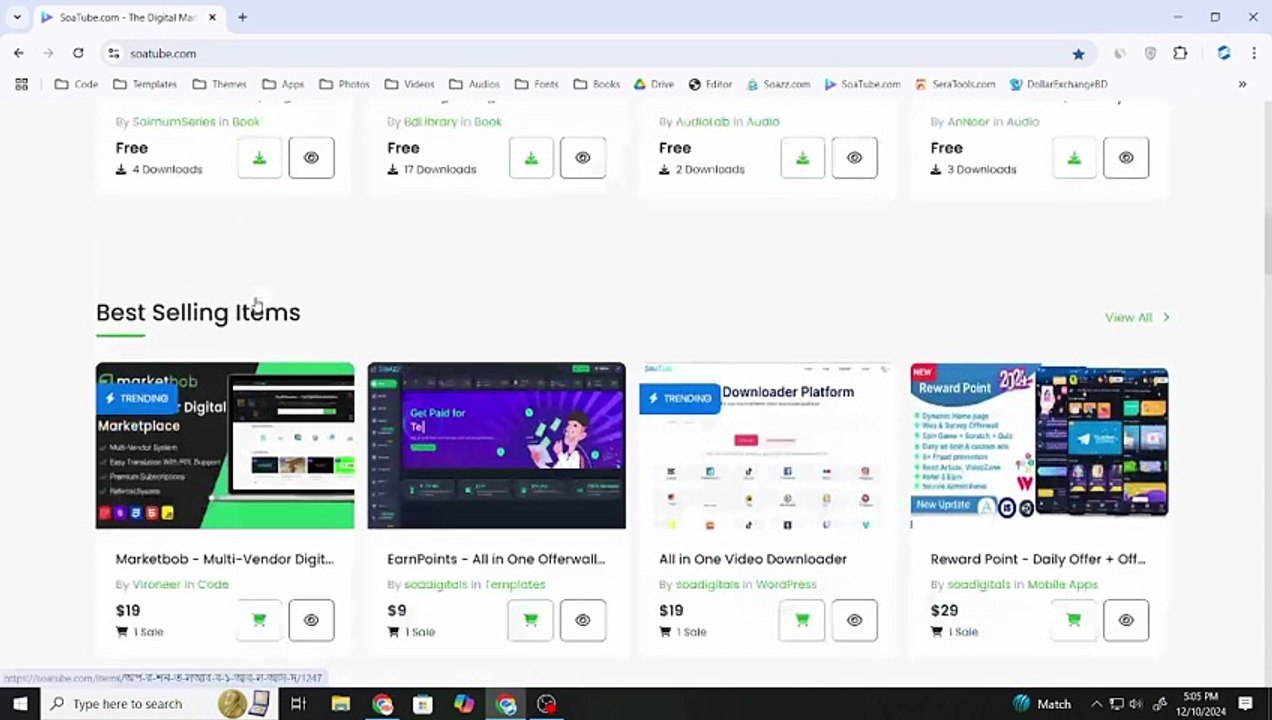
Task: Add EarnPoints to cart
Action: 531,620
